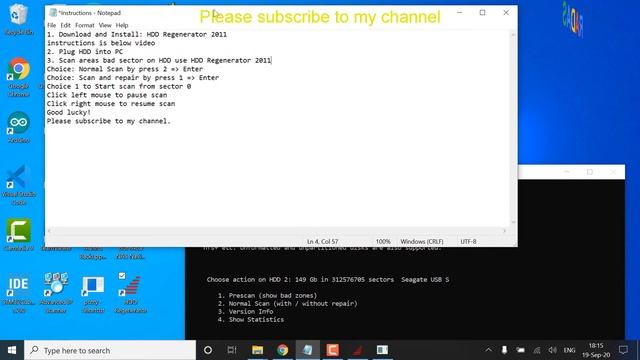Image resolution: width=640 pixels, height=360 pixels.
Task: Click the 100% zoom status entry
Action: (383, 242)
